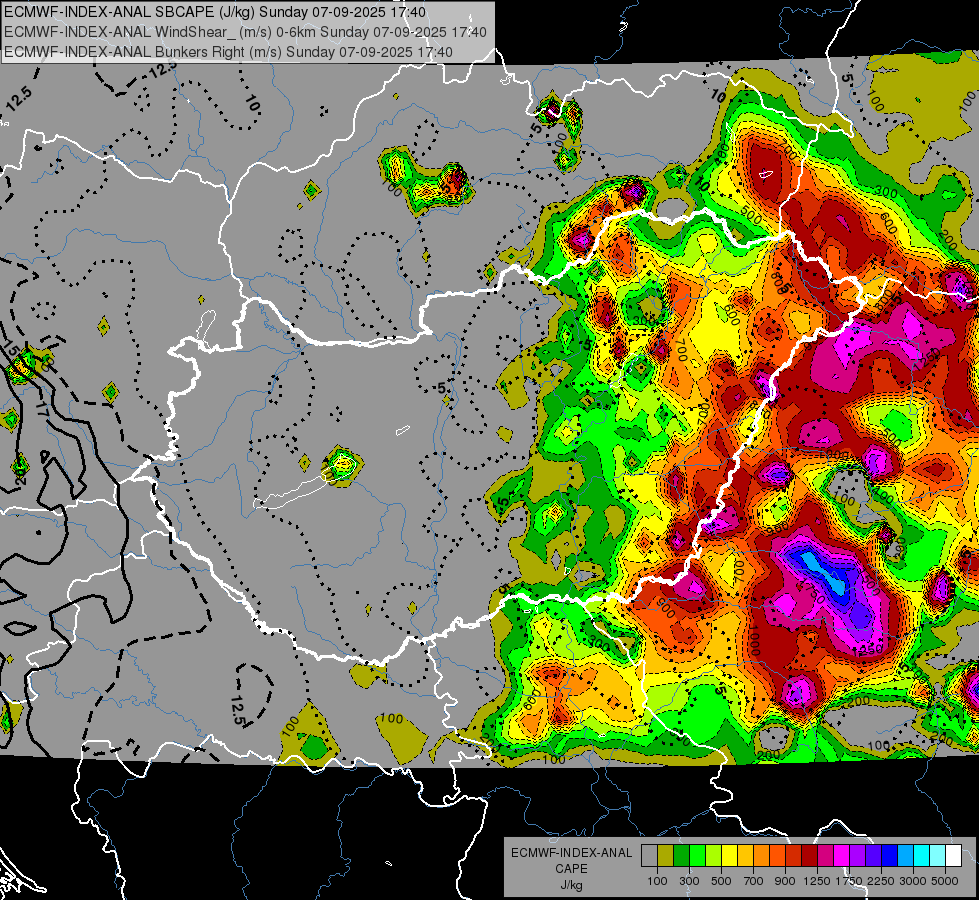Viewport: 979px width, 900px height.
Task: Click the sky blue swatch left of 3000
Action: tap(905, 855)
